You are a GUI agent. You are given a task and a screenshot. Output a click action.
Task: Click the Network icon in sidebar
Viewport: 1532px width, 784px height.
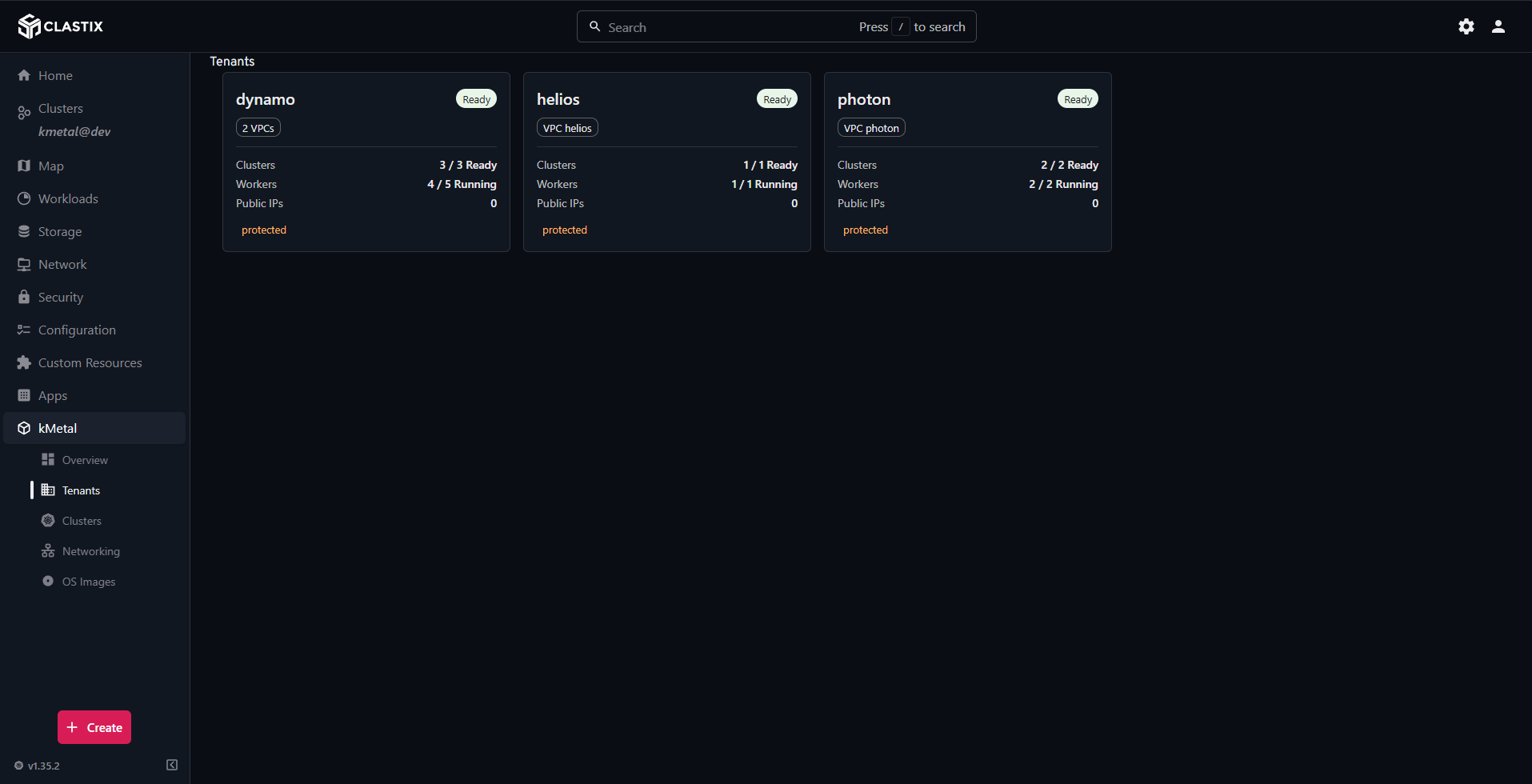[24, 264]
